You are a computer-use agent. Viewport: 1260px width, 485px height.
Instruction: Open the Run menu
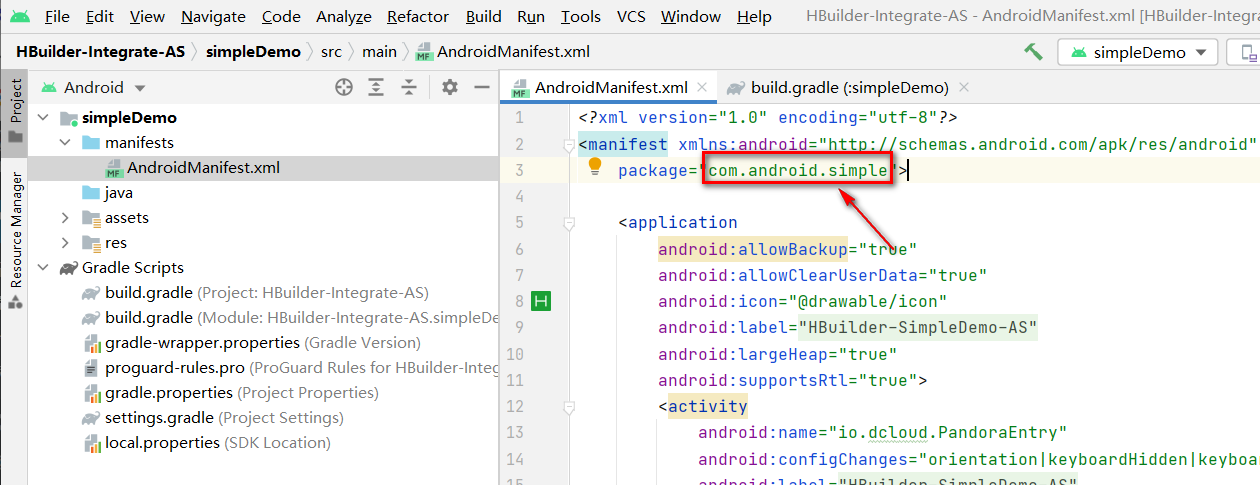[x=531, y=17]
